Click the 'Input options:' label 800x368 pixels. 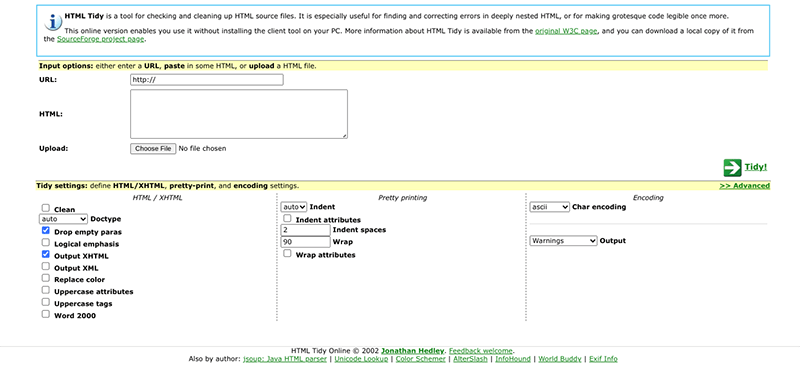(66, 66)
